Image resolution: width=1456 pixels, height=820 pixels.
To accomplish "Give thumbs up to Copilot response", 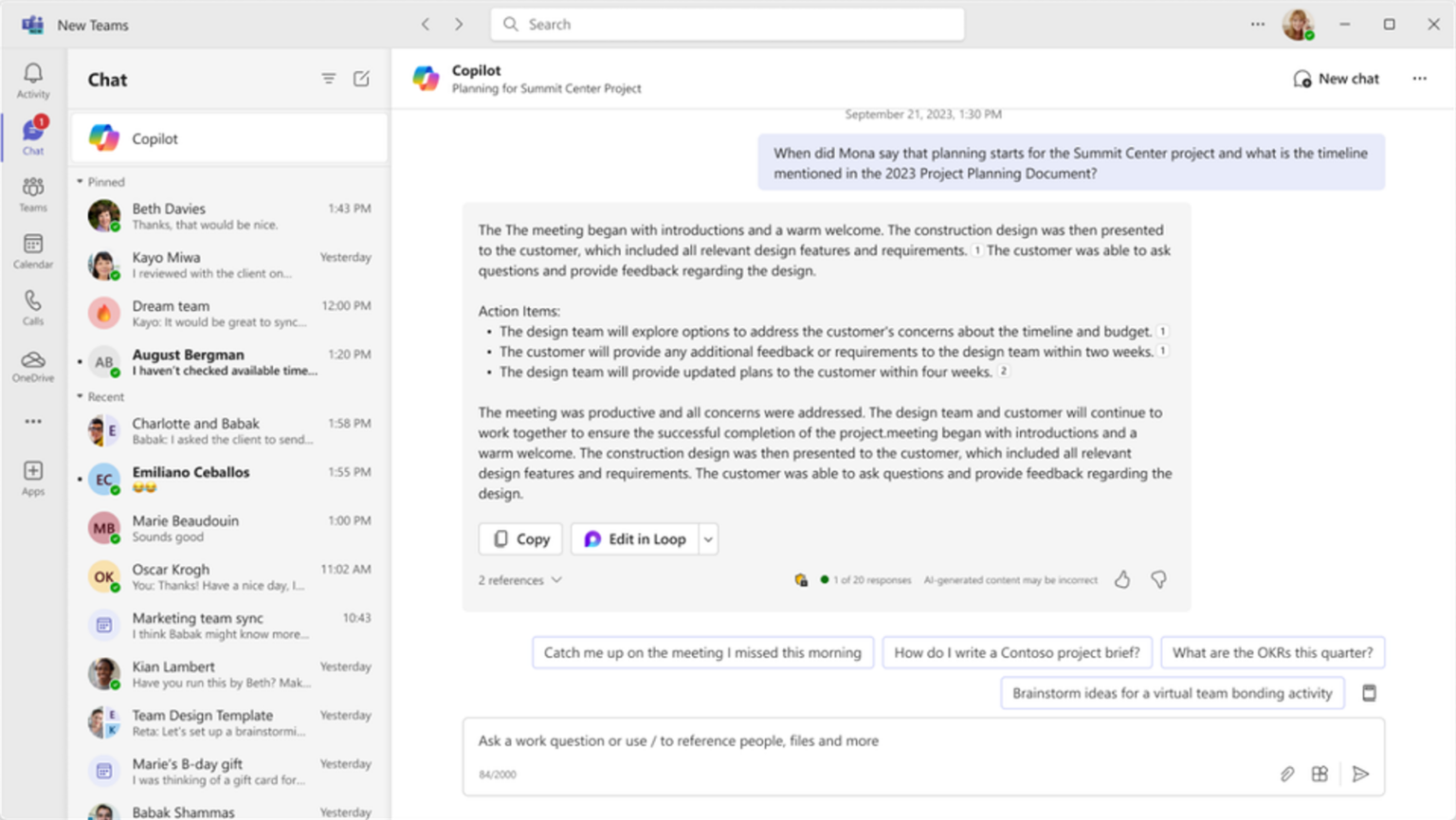I will point(1122,579).
